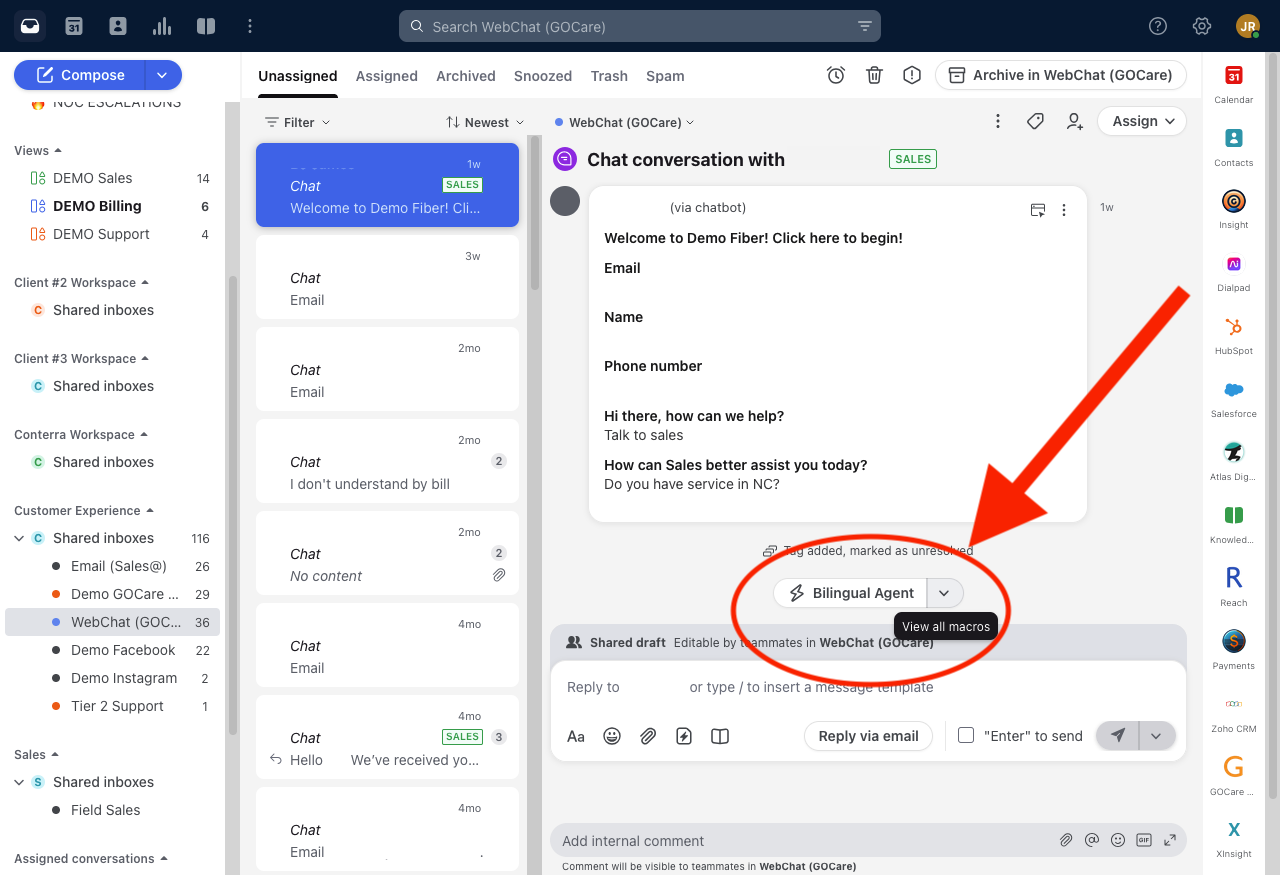
Task: Select Unassigned tab
Action: pos(298,76)
